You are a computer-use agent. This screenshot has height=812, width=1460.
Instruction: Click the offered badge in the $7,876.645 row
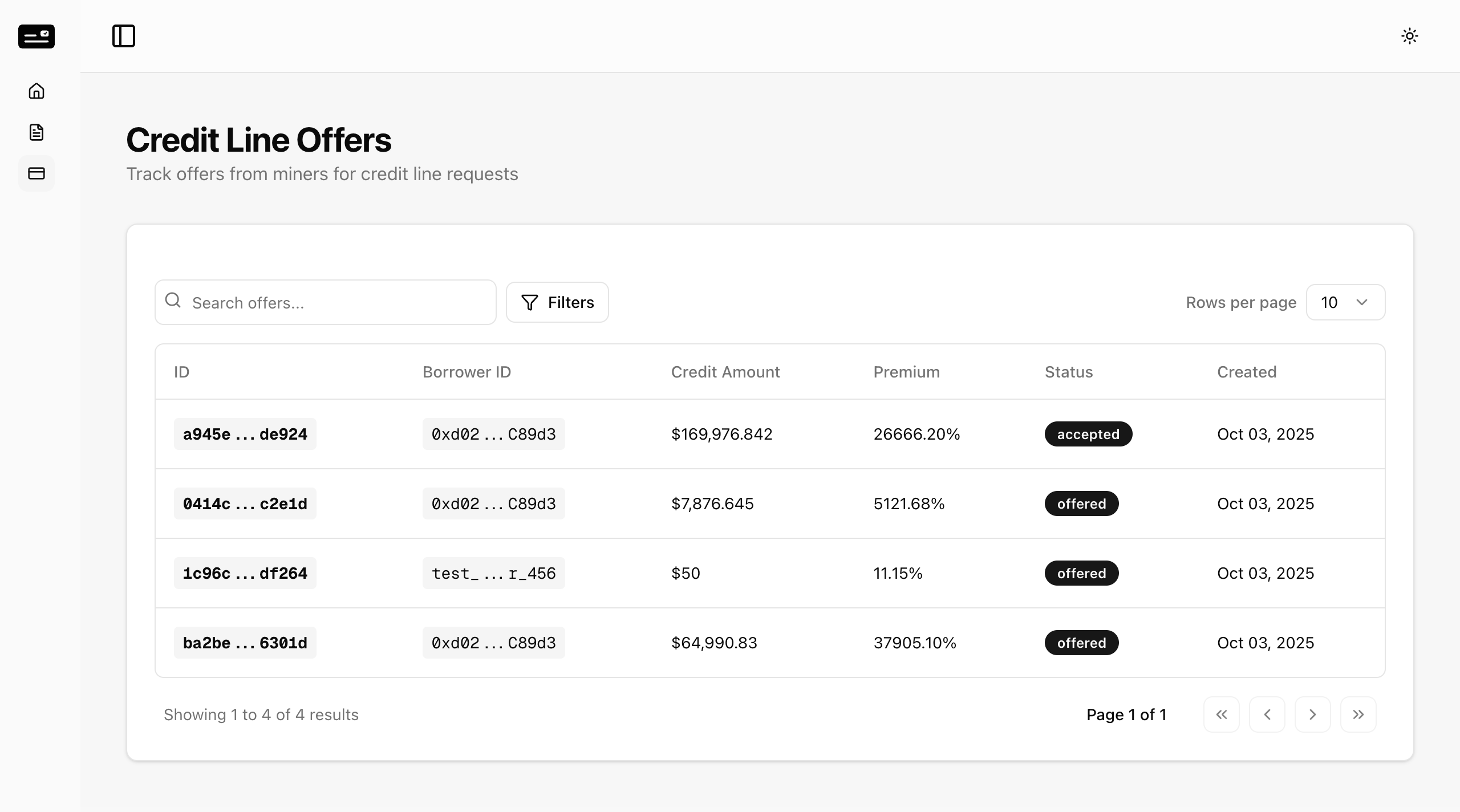click(x=1082, y=504)
